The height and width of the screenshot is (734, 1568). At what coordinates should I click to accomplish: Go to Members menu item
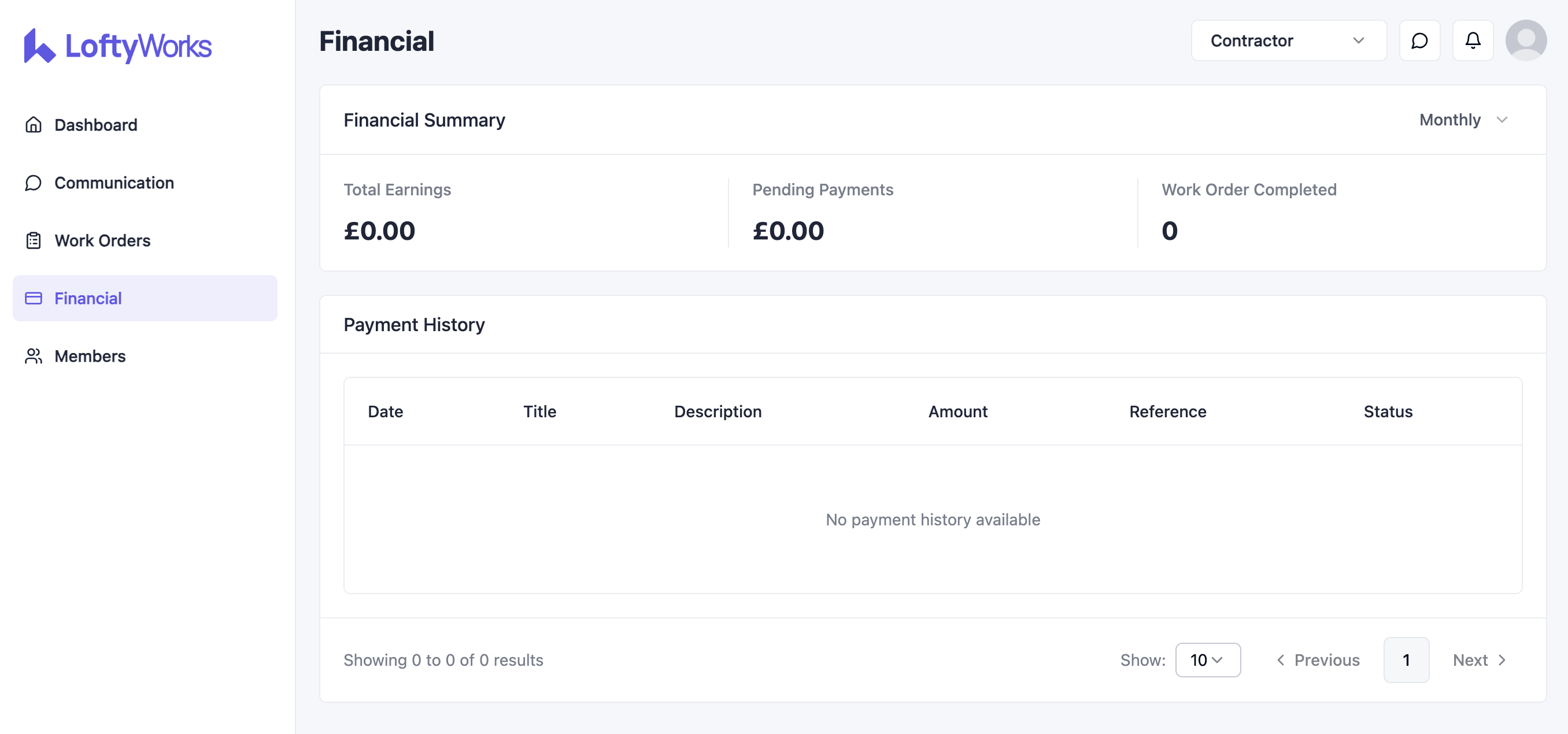coord(90,356)
